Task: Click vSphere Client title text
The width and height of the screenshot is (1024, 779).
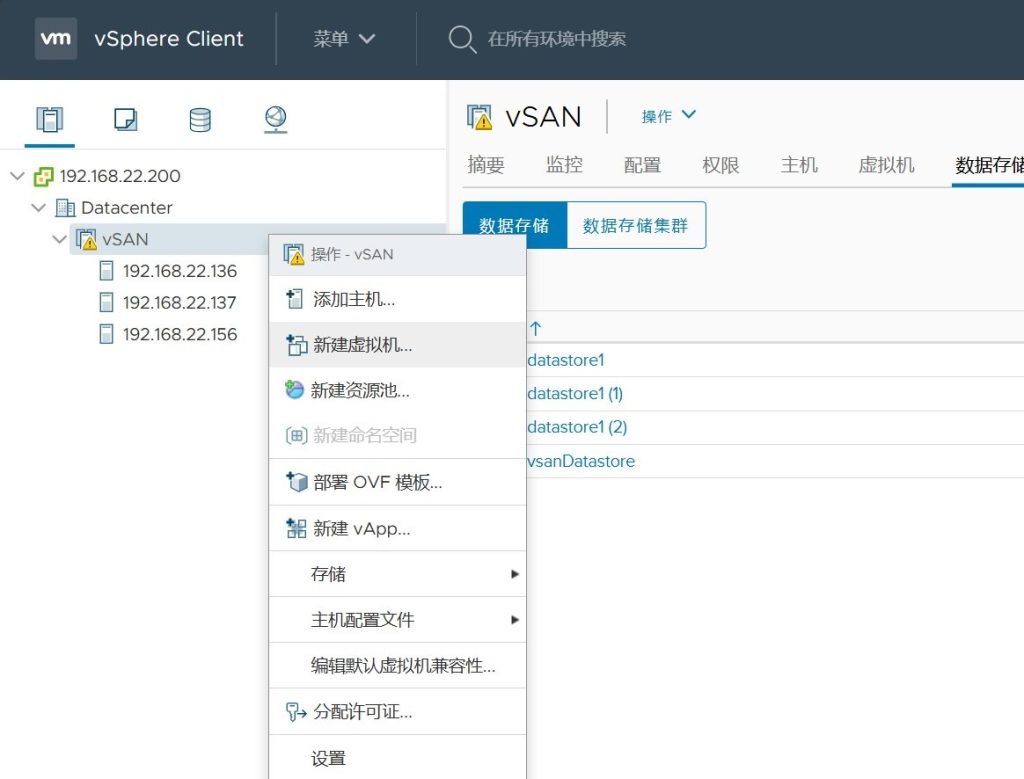Action: (x=168, y=39)
